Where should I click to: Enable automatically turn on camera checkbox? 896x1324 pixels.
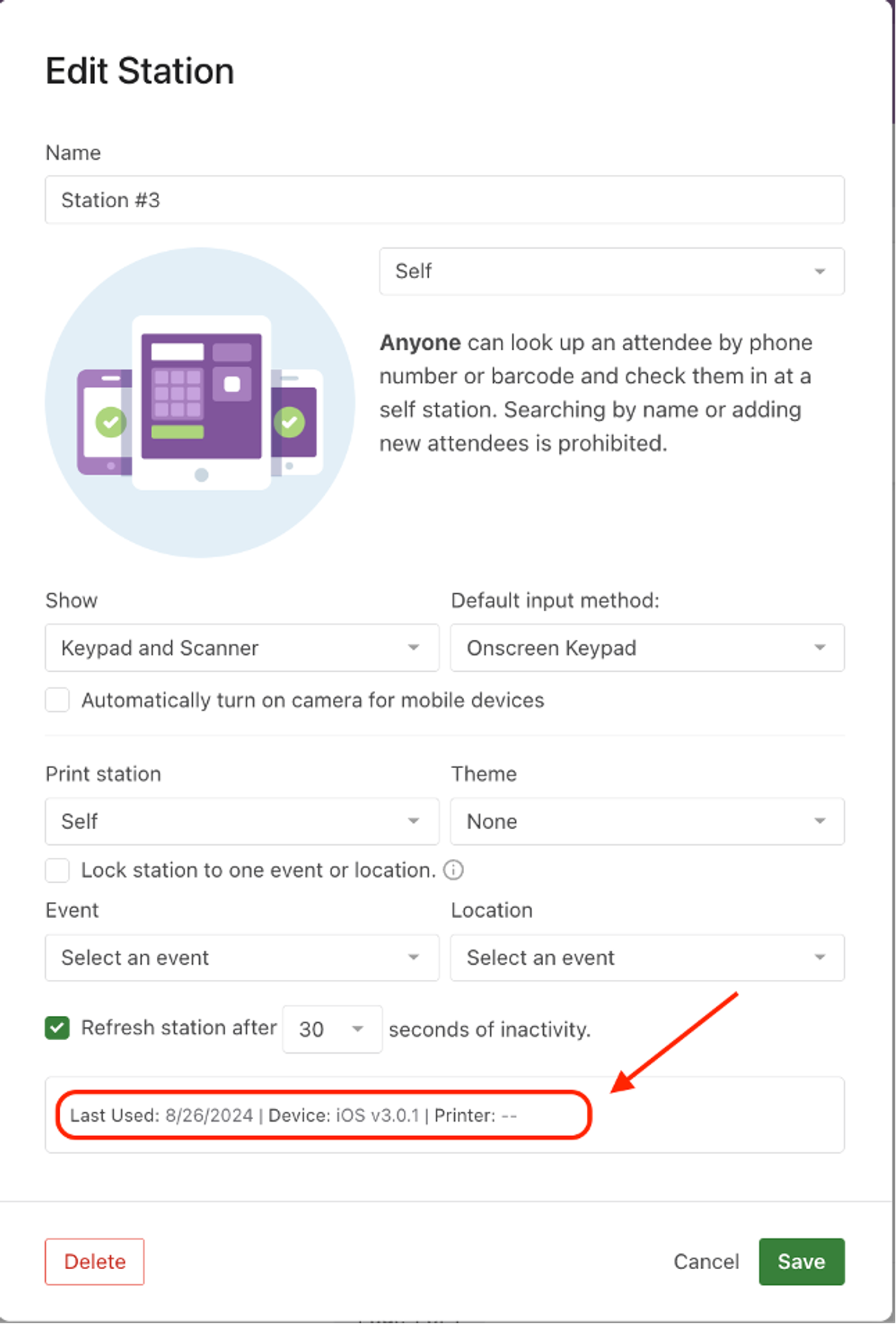(57, 700)
